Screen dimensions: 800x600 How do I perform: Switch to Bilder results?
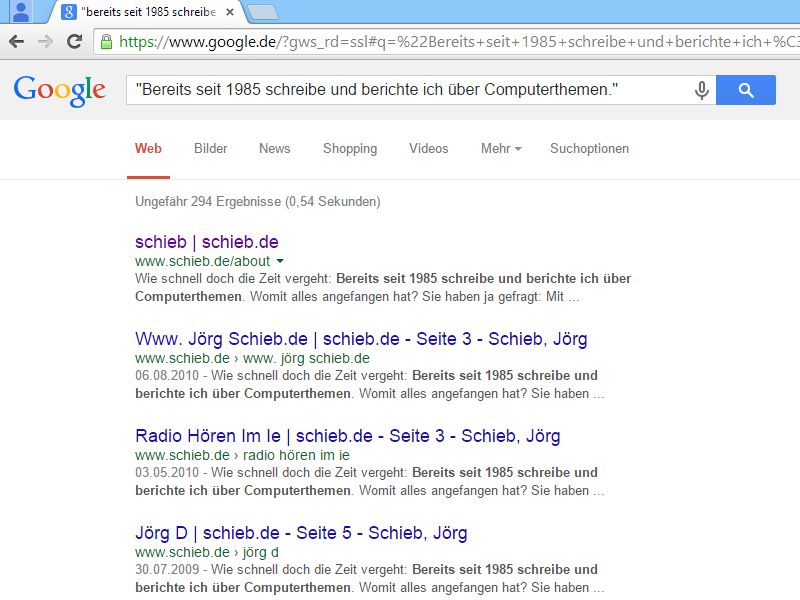[x=210, y=148]
